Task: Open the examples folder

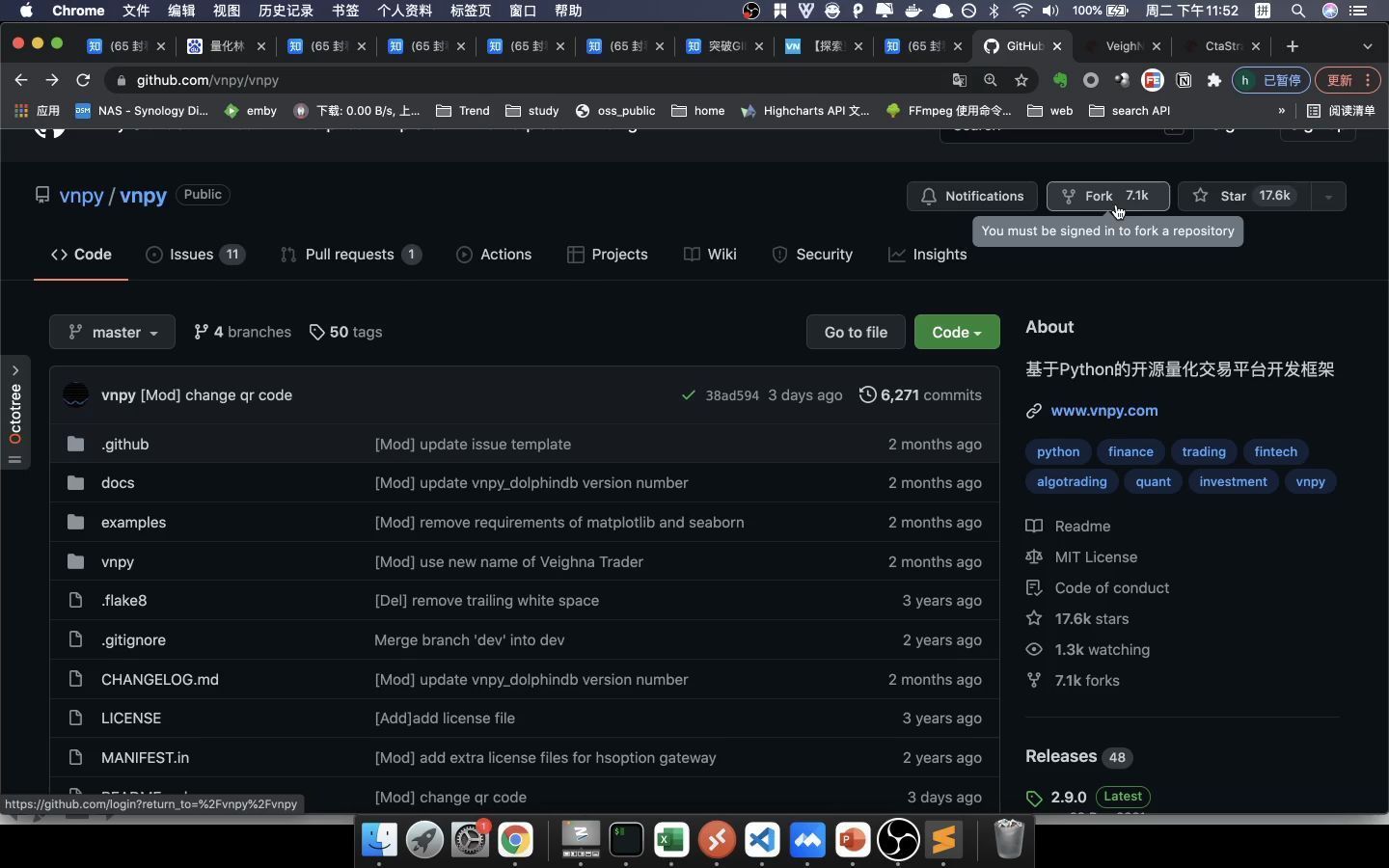Action: (134, 523)
